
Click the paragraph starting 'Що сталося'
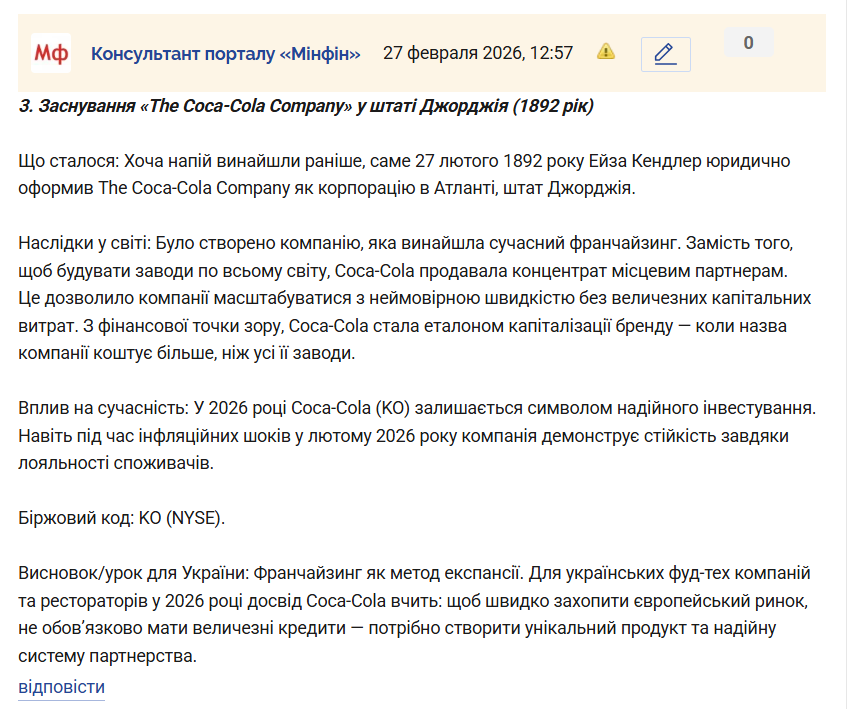(x=404, y=175)
